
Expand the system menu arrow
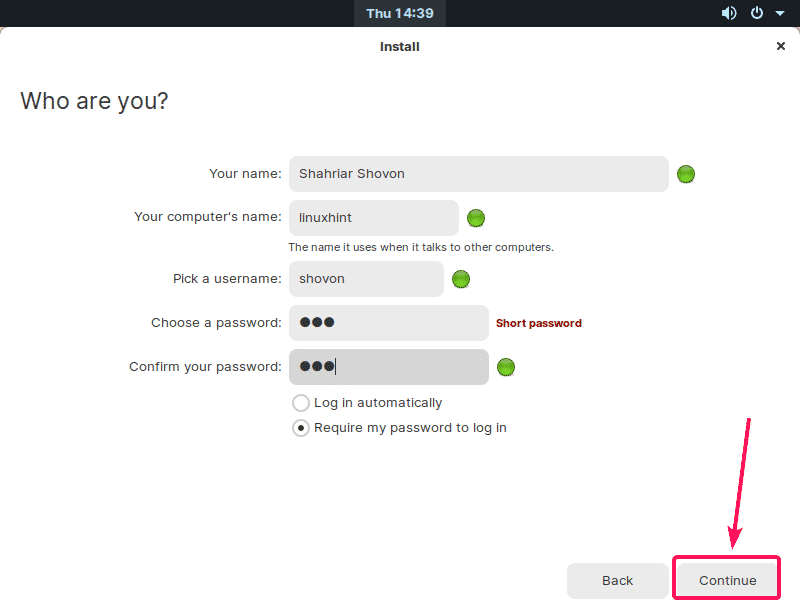[x=780, y=14]
